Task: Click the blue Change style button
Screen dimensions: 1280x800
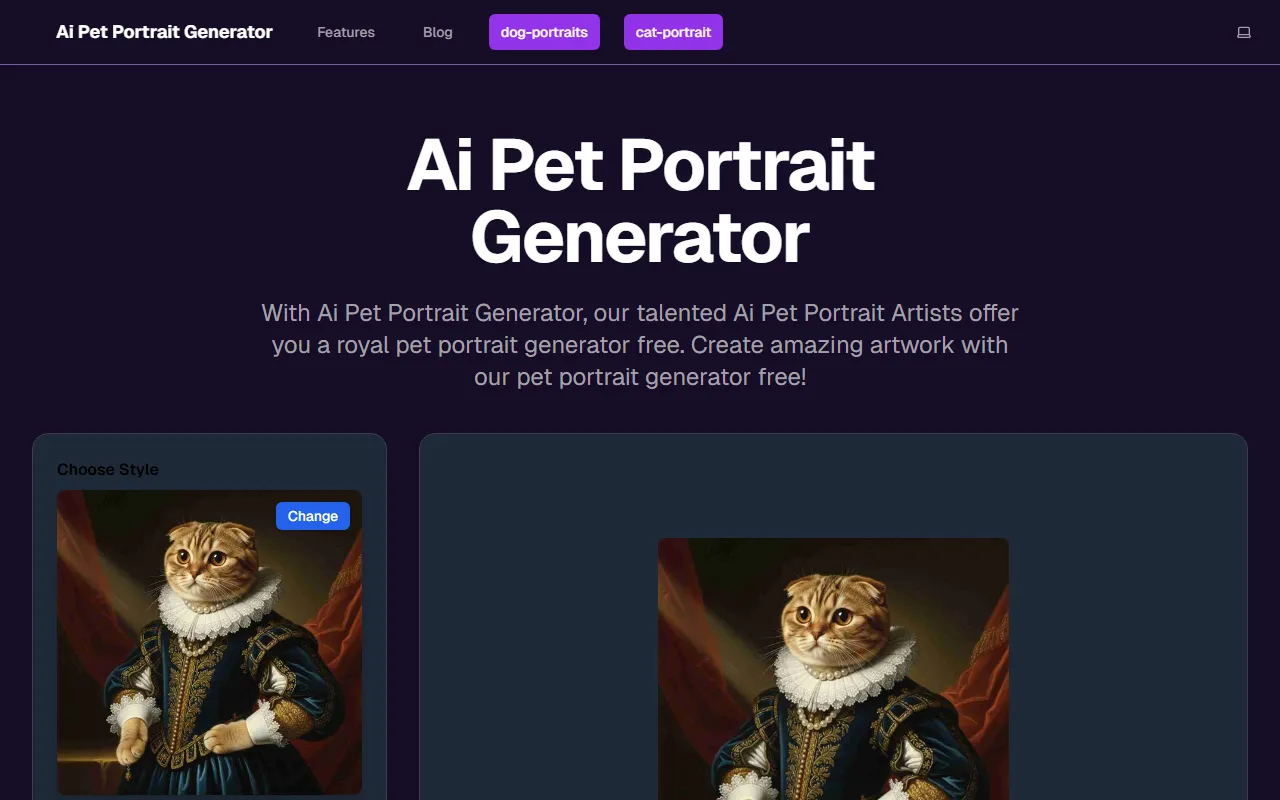Action: tap(313, 516)
